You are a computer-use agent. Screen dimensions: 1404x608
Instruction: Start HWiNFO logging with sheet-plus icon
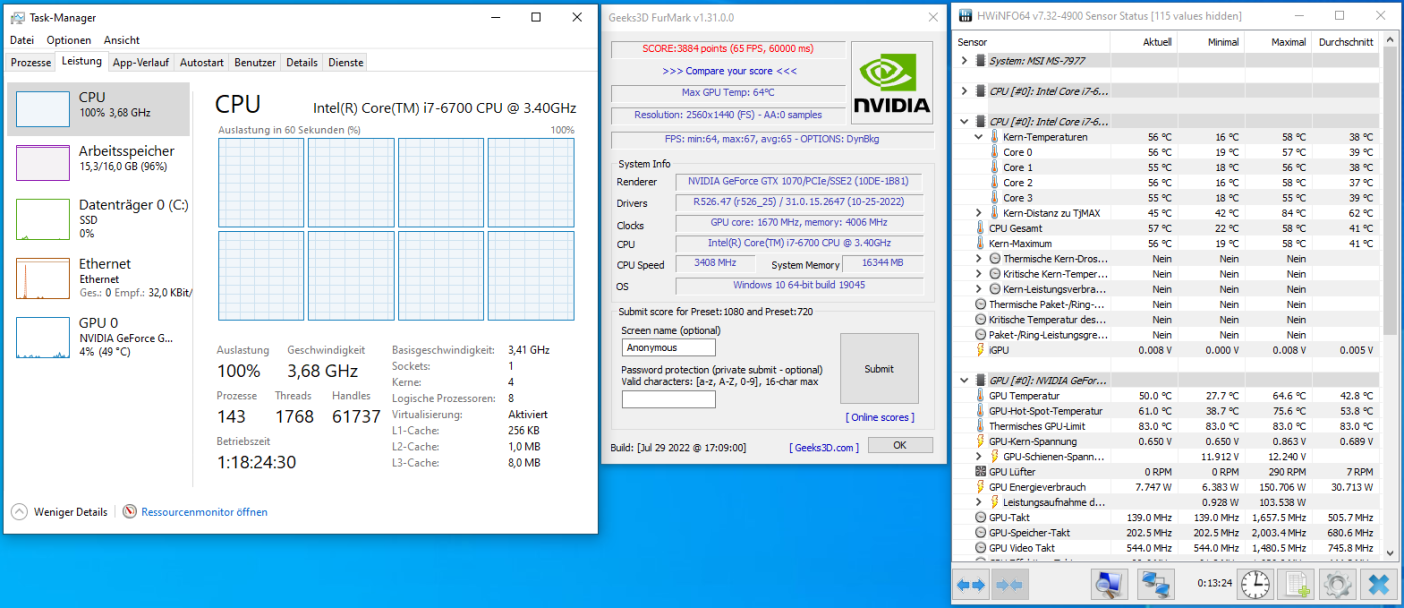[x=1297, y=585]
